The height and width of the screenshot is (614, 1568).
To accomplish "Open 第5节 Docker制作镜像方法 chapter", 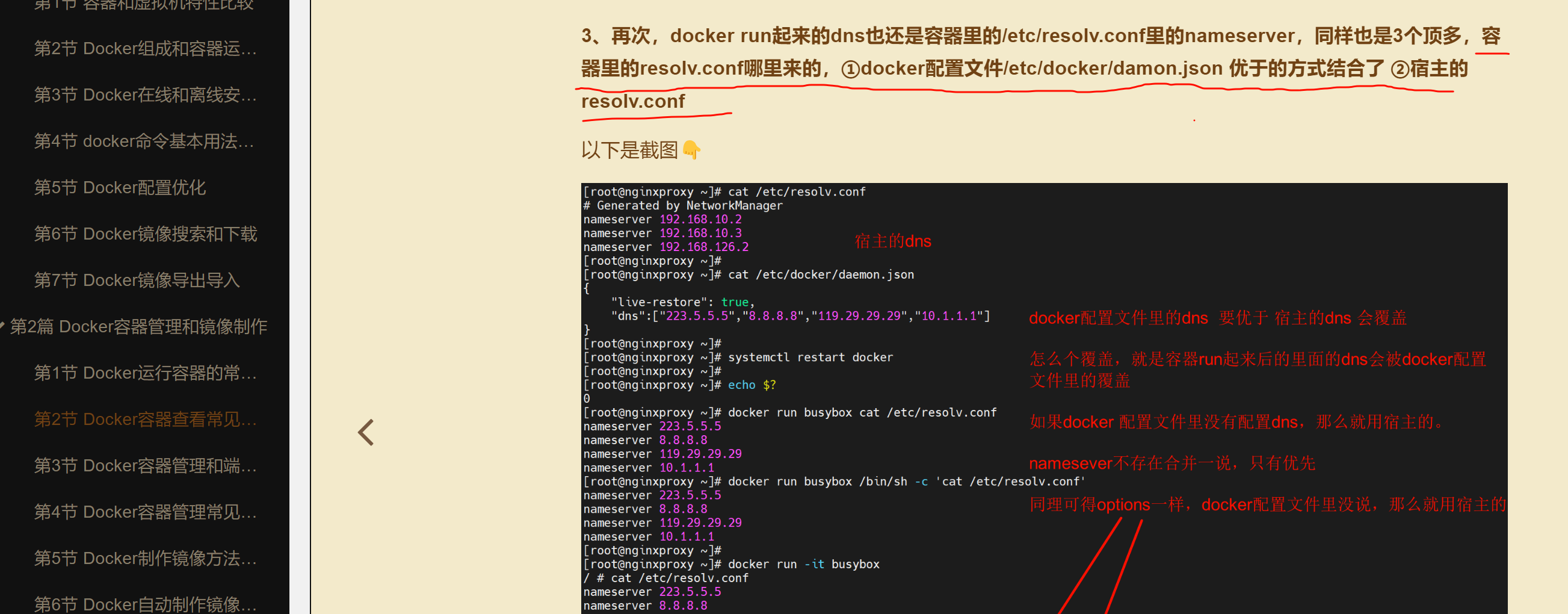I will coord(146,558).
